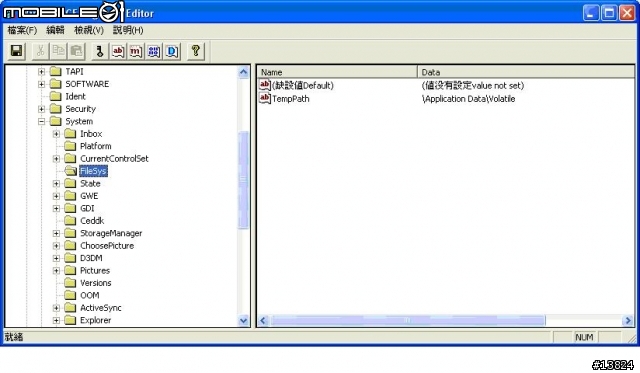Screen dimensions: 640x373
Task: Select the Versions key label
Action: pyautogui.click(x=96, y=283)
